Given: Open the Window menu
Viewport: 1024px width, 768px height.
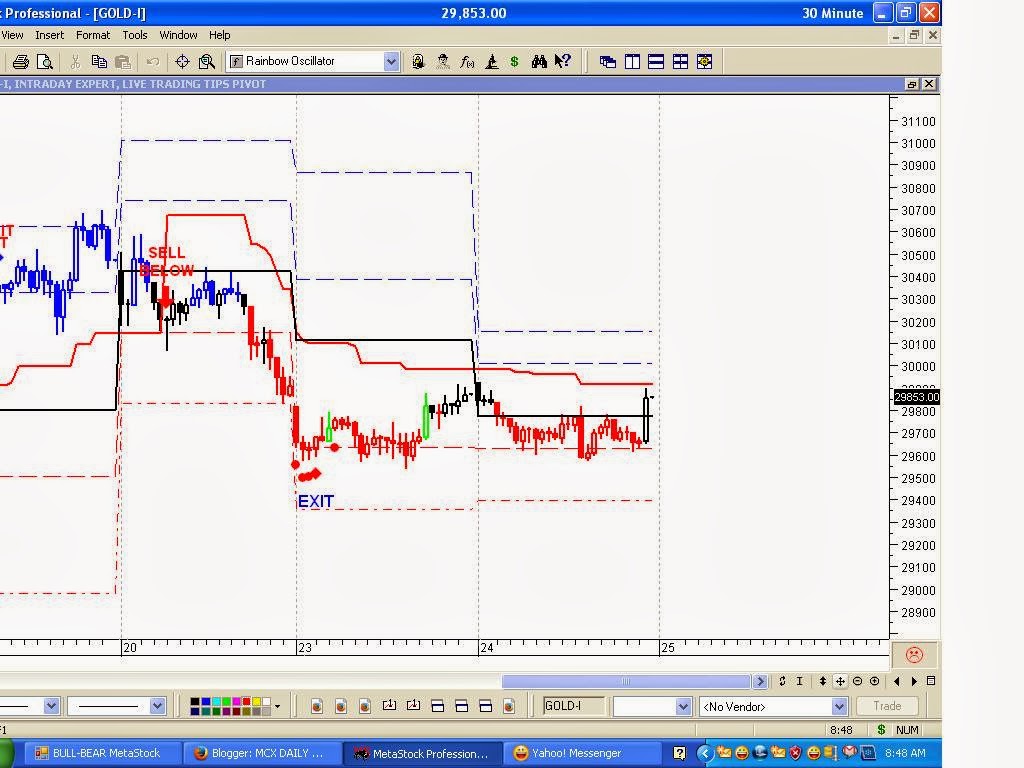Looking at the screenshot, I should tap(178, 35).
